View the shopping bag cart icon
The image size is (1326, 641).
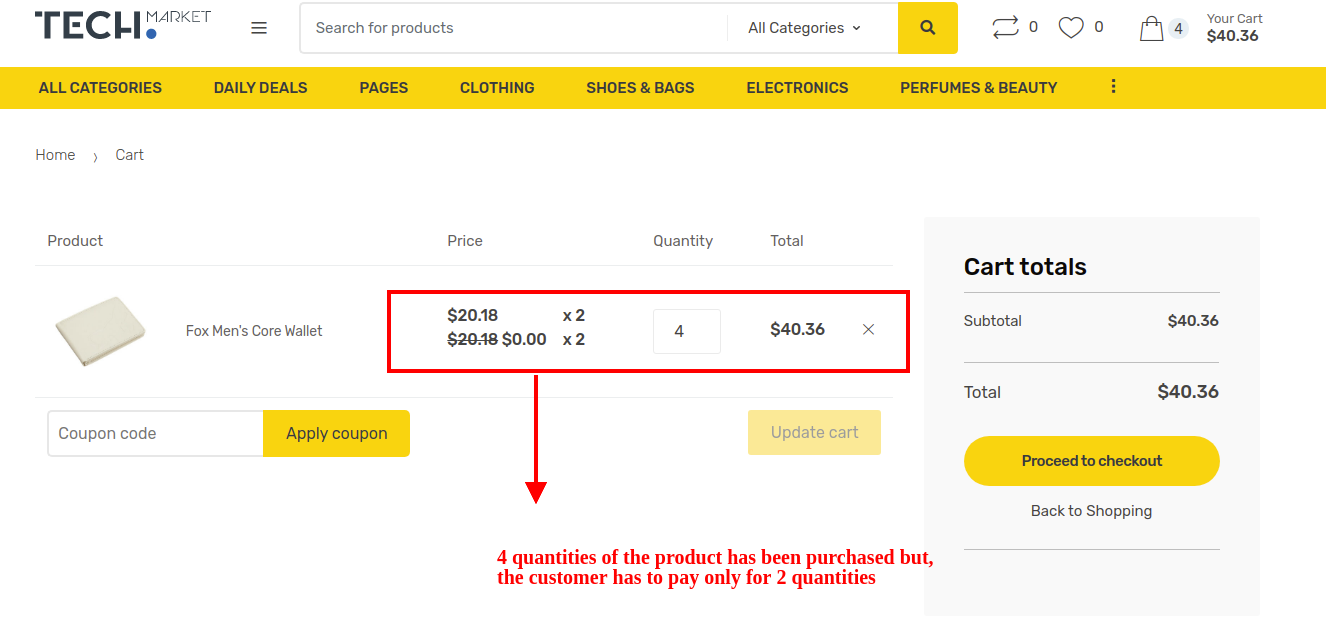[x=1152, y=27]
